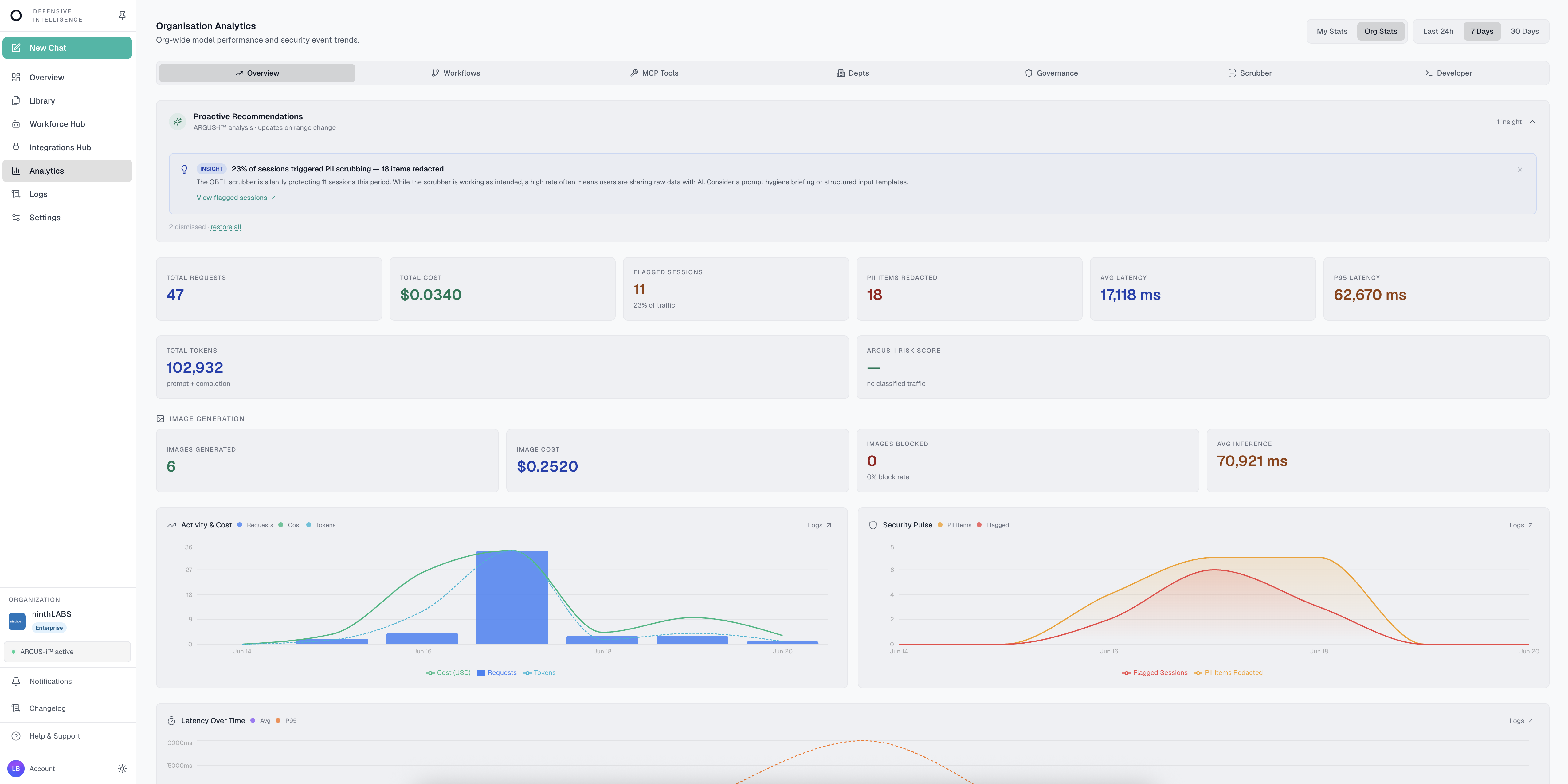Click the Notifications bell icon
Screen dimensions: 1568x784
[x=16, y=681]
